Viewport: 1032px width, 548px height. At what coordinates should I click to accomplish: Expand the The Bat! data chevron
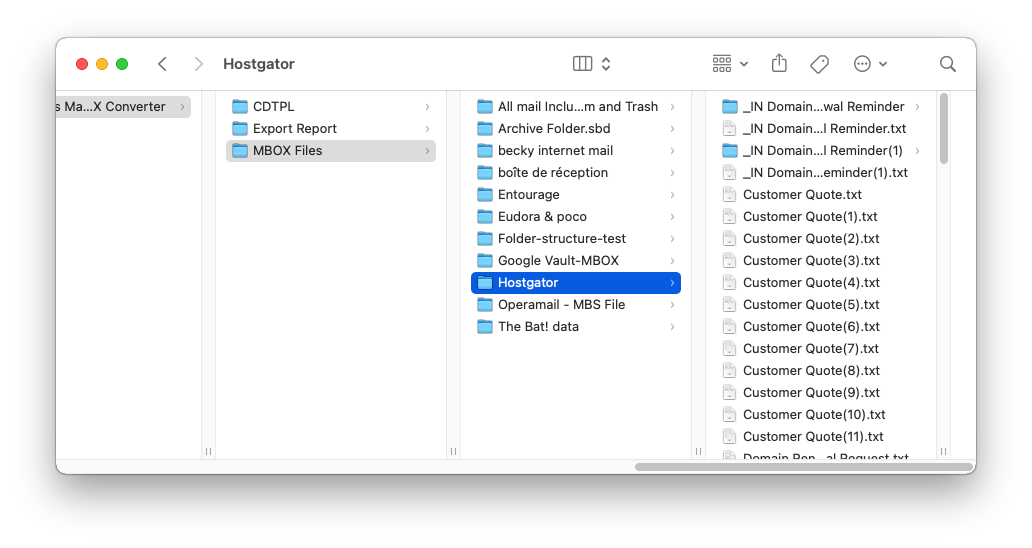click(x=673, y=327)
